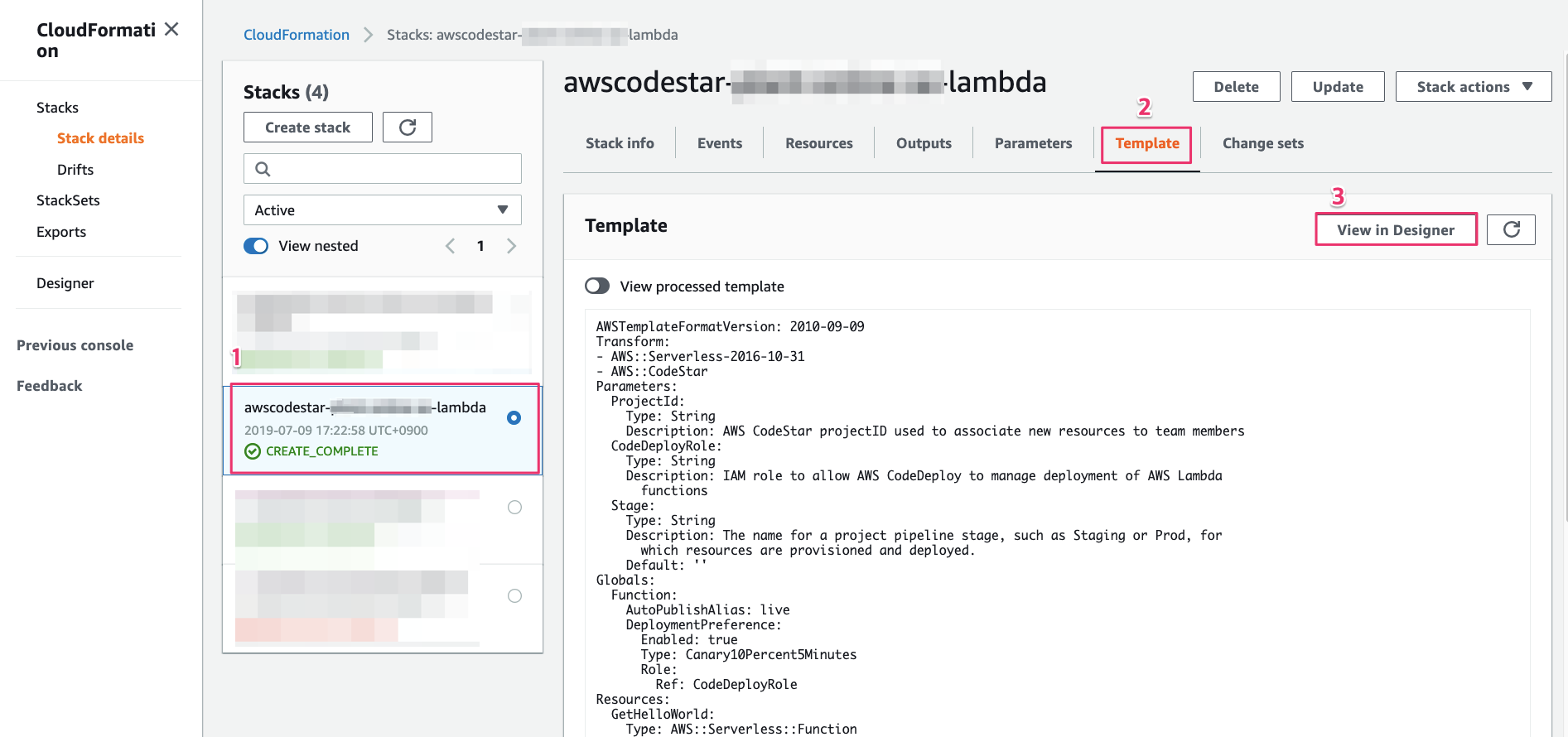Screen dimensions: 1568x737
Task: Click the Update stack button
Action: coord(1338,87)
